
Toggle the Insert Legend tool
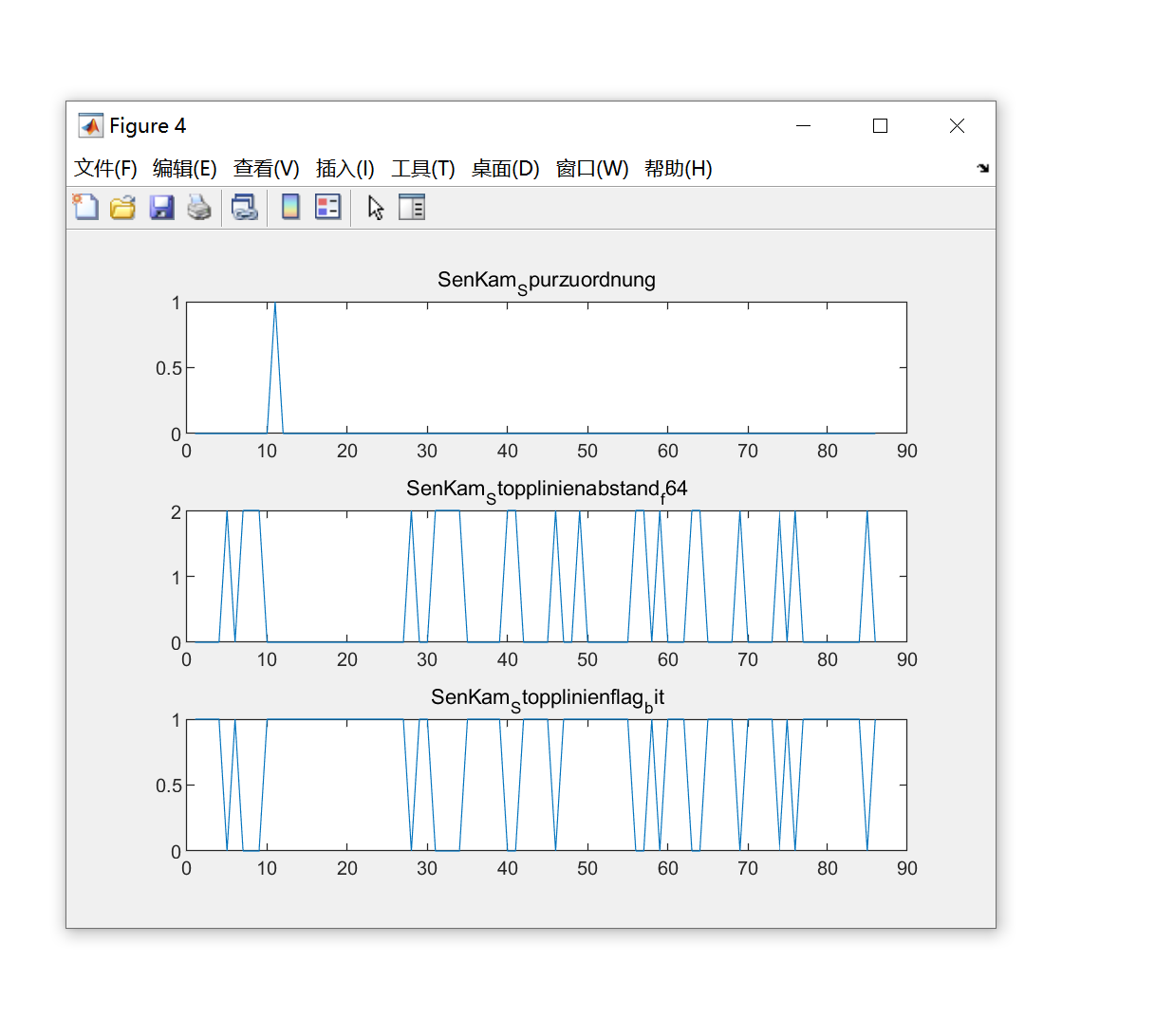[x=328, y=207]
